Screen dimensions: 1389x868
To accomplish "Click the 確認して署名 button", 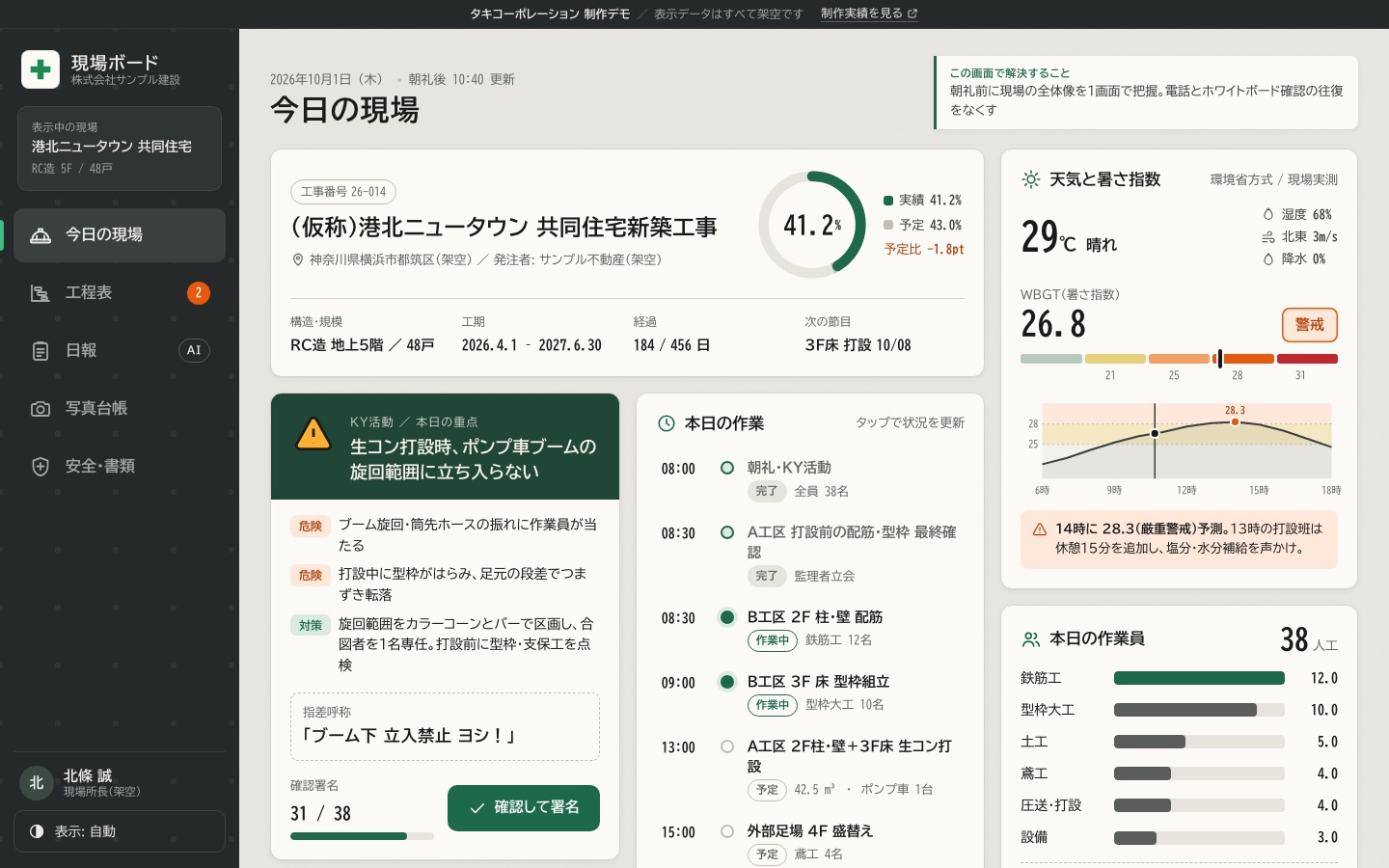I will pyautogui.click(x=524, y=807).
